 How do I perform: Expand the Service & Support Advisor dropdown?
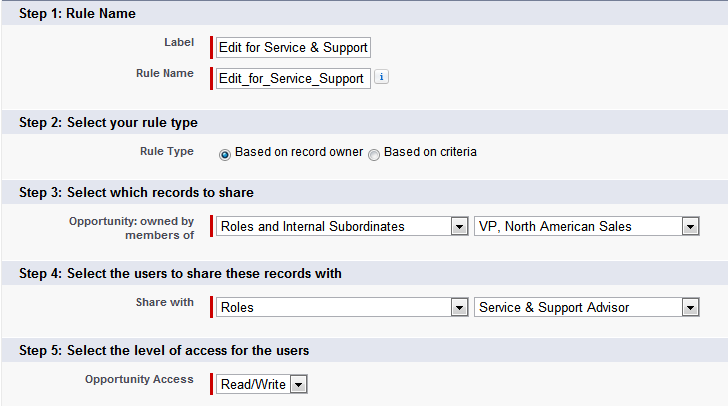pyautogui.click(x=587, y=307)
